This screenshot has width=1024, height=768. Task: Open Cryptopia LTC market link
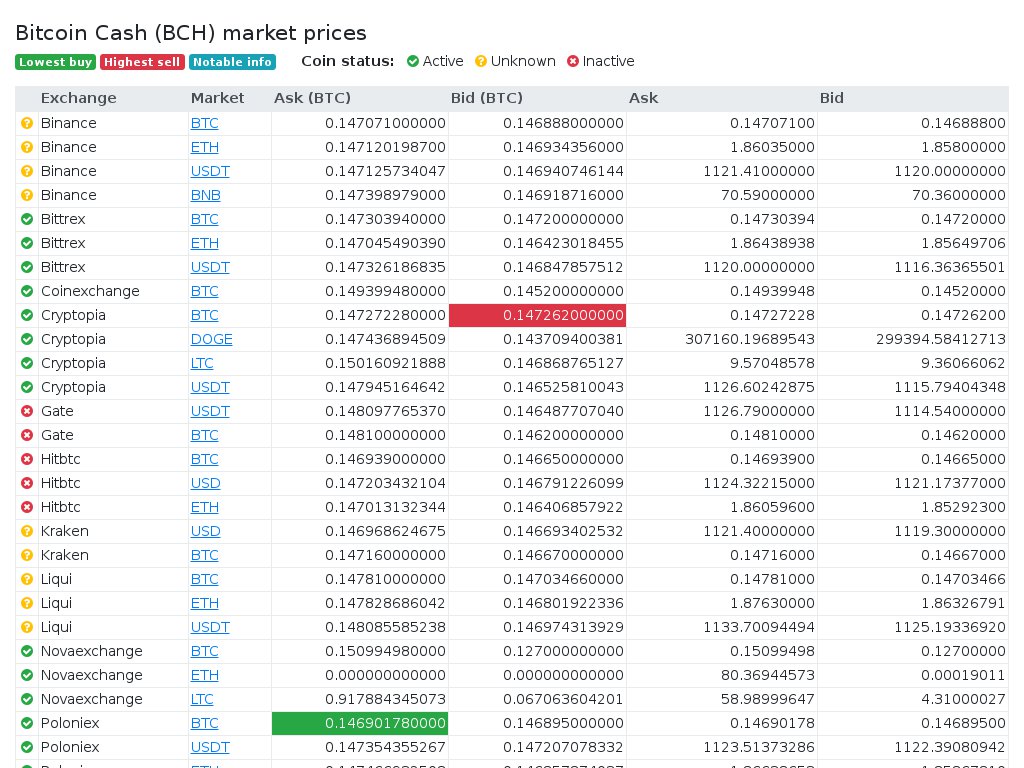202,363
